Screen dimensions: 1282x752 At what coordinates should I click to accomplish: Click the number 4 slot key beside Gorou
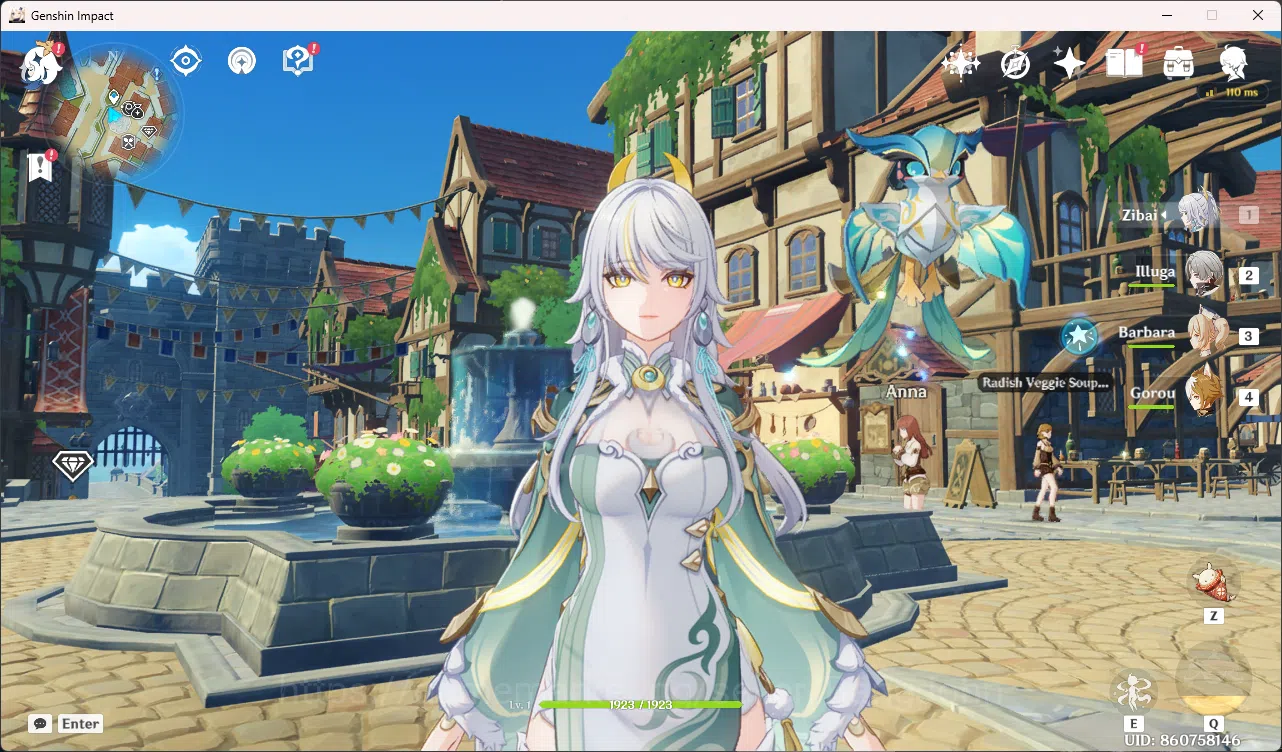click(x=1248, y=397)
